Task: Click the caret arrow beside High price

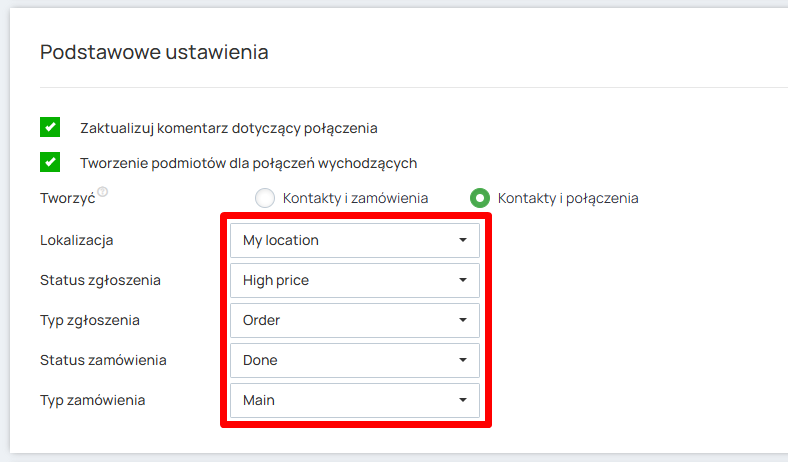Action: tap(462, 280)
